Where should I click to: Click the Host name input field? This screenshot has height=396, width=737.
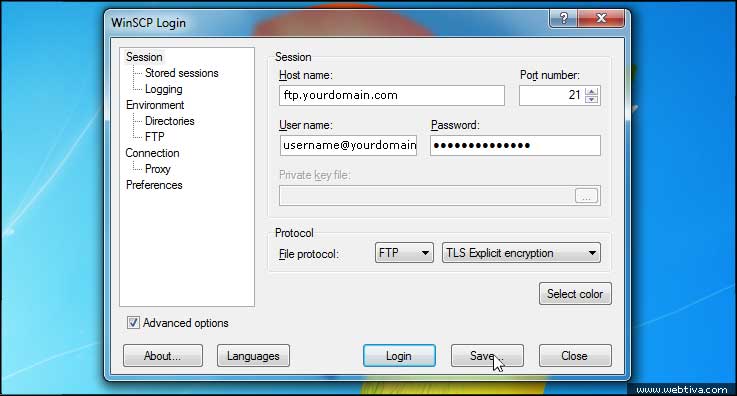coord(392,95)
